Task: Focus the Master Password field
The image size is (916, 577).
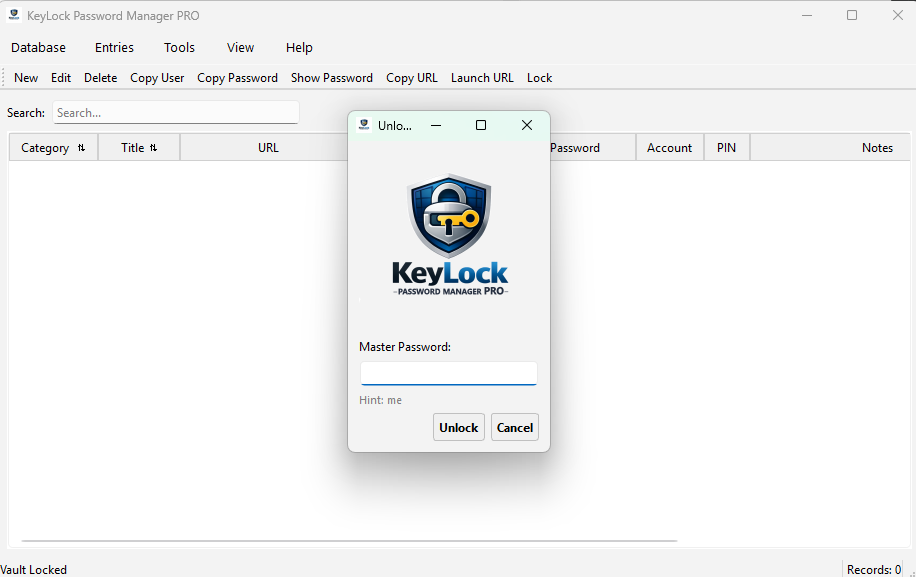Action: [x=449, y=373]
